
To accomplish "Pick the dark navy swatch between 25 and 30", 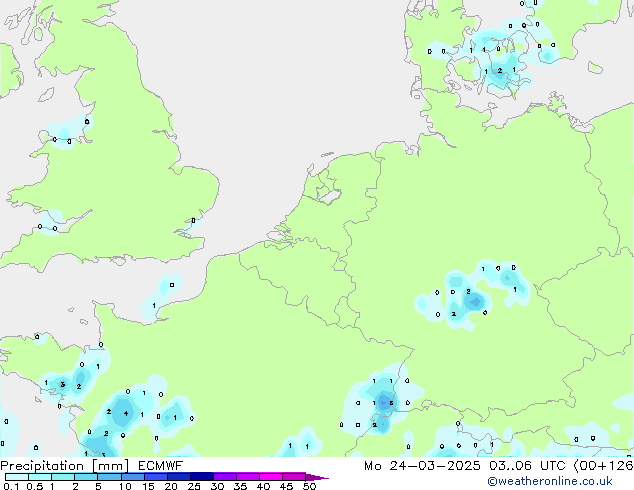I will (x=201, y=477).
